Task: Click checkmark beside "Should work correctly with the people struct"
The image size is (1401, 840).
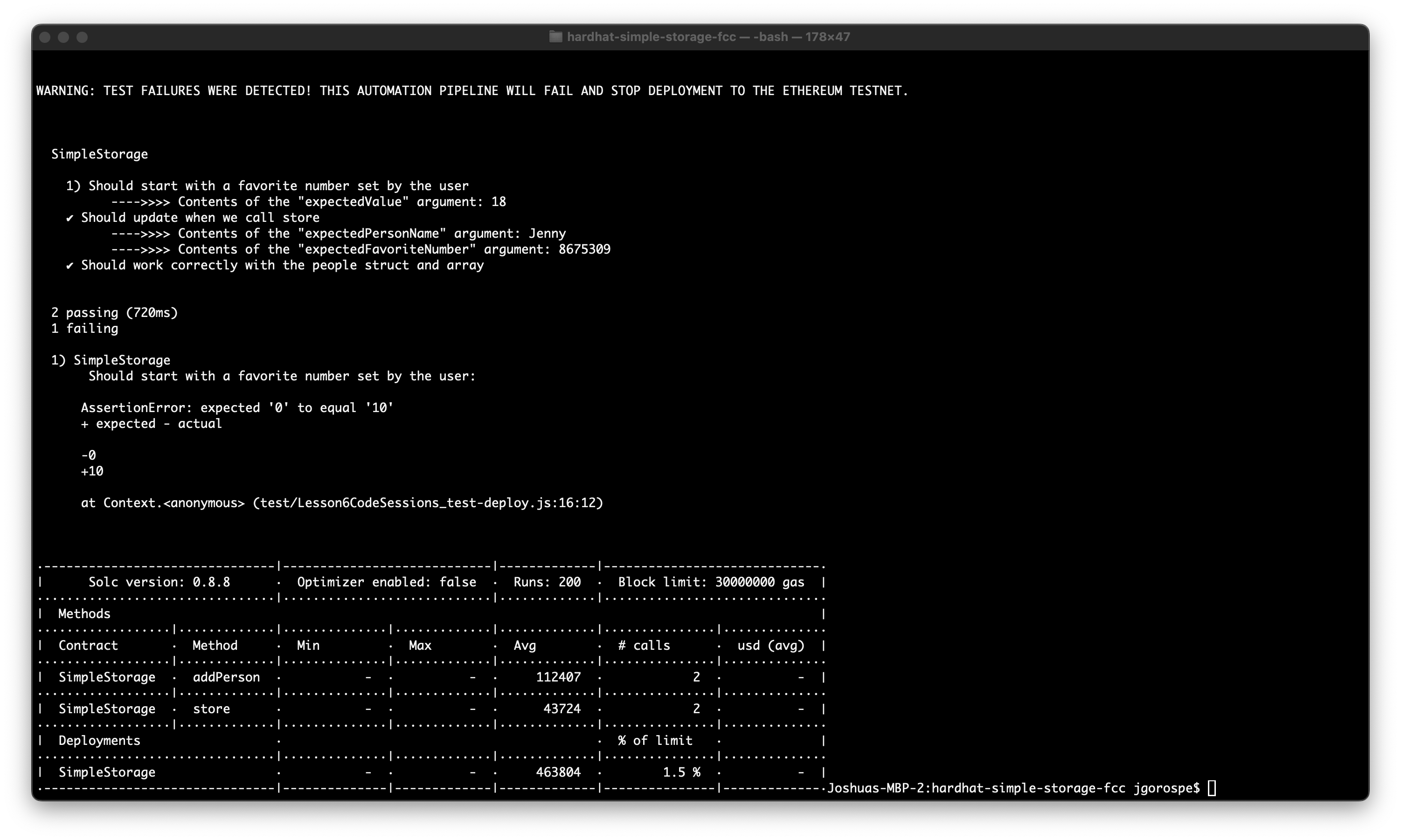Action: [x=69, y=266]
